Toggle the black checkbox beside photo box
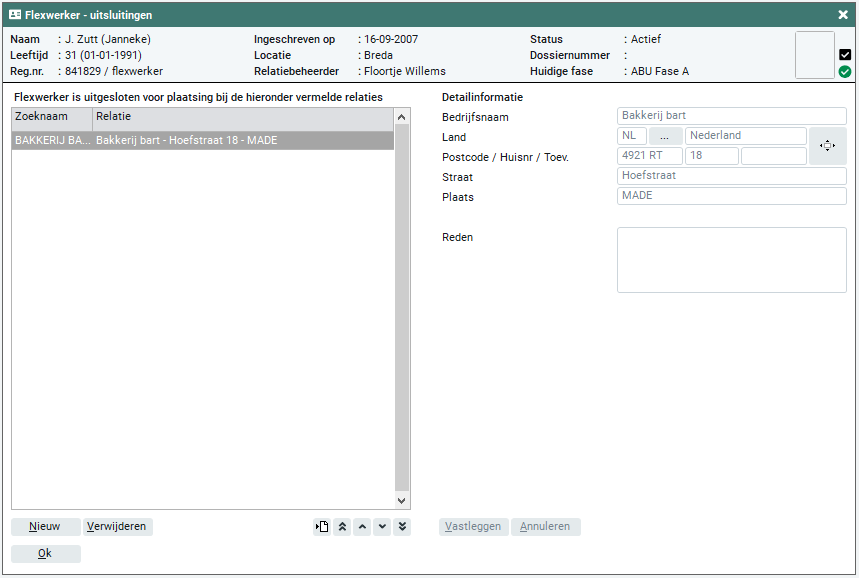 (x=845, y=55)
